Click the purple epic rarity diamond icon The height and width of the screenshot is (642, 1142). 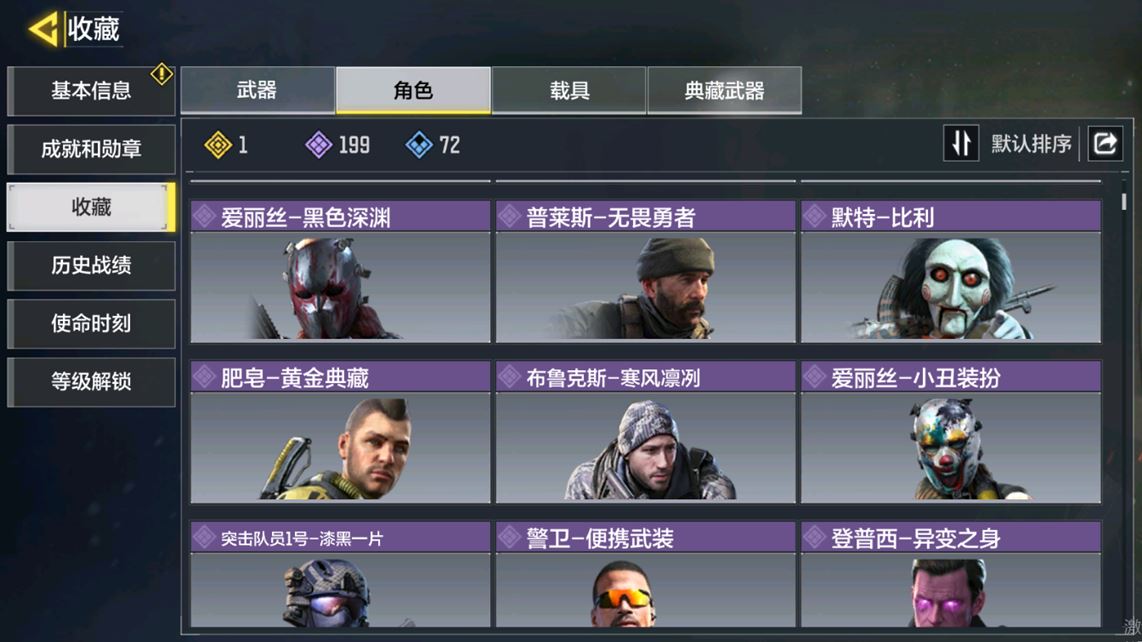(318, 145)
